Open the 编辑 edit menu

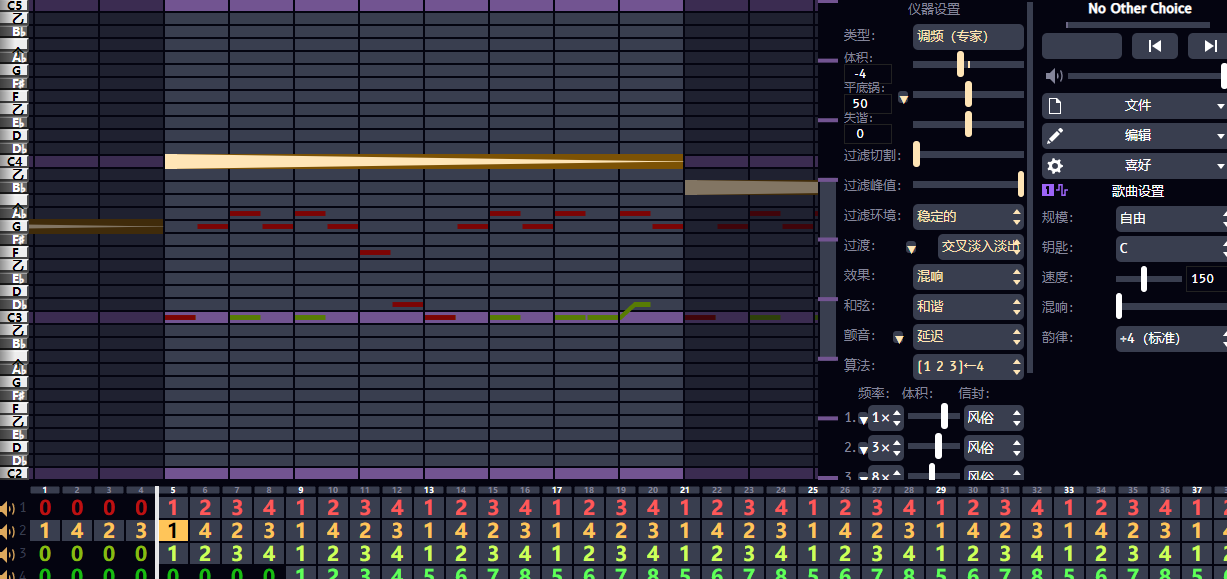pyautogui.click(x=1134, y=136)
